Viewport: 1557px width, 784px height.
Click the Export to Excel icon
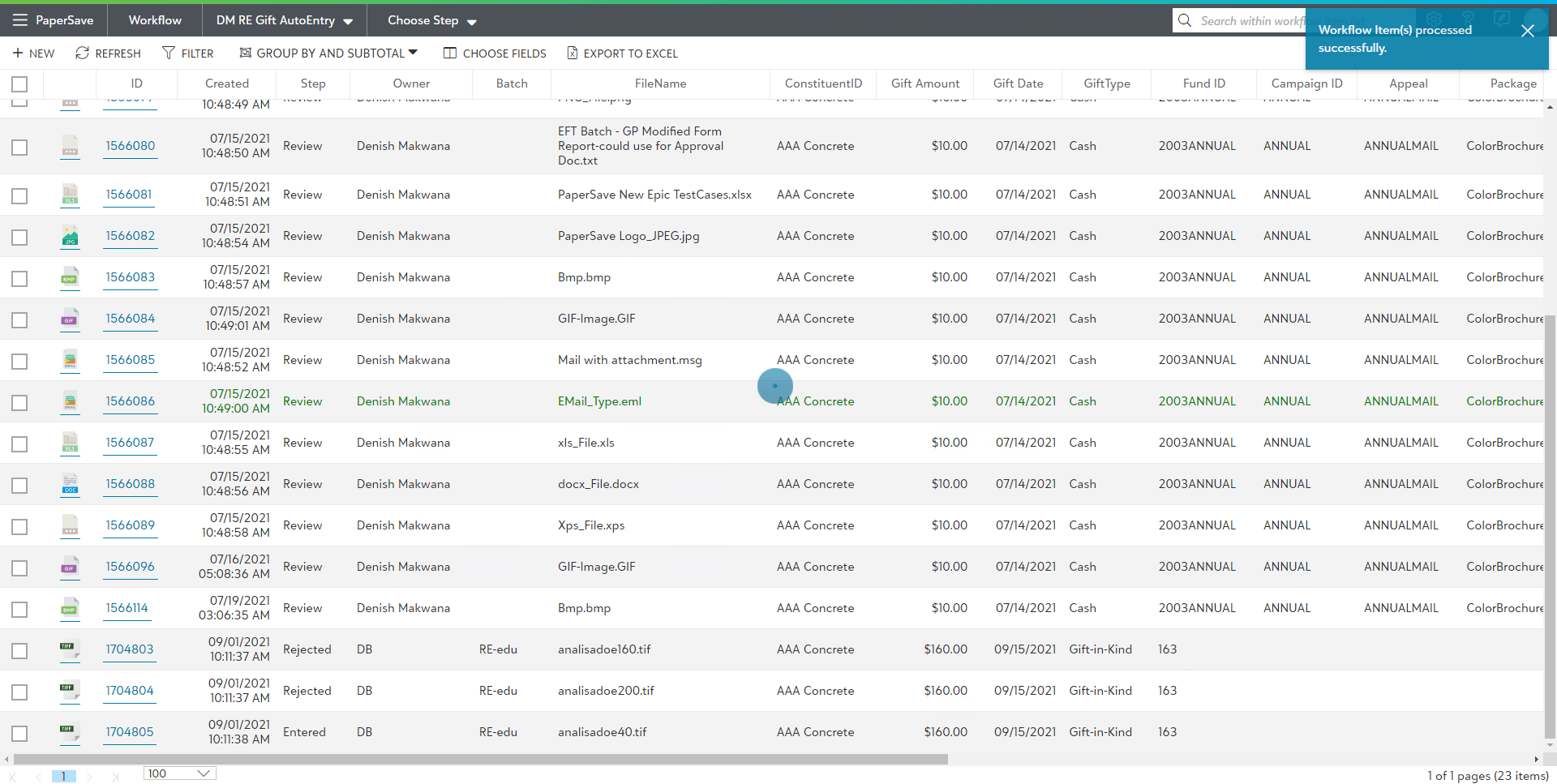pyautogui.click(x=573, y=54)
